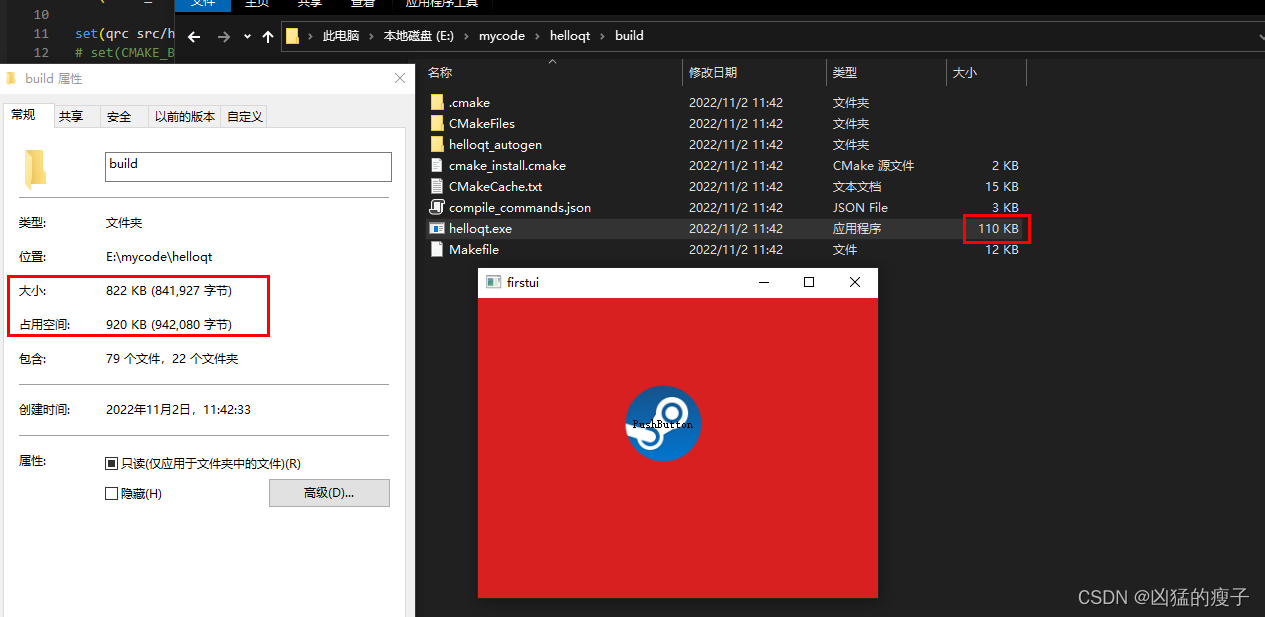
Task: Switch to 以前的版本 tab in properties dialog
Action: tap(185, 117)
